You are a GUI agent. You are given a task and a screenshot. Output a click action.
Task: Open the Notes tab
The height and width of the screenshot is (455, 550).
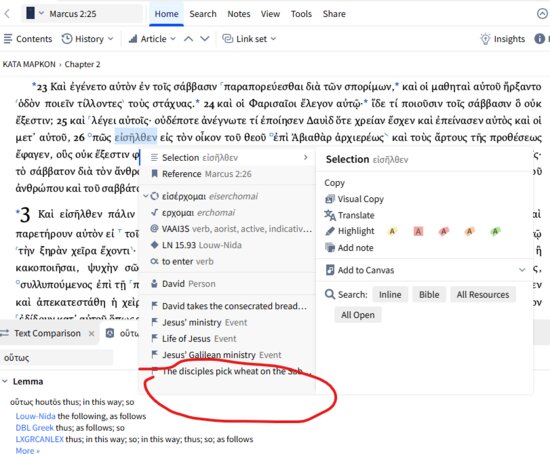pyautogui.click(x=239, y=14)
